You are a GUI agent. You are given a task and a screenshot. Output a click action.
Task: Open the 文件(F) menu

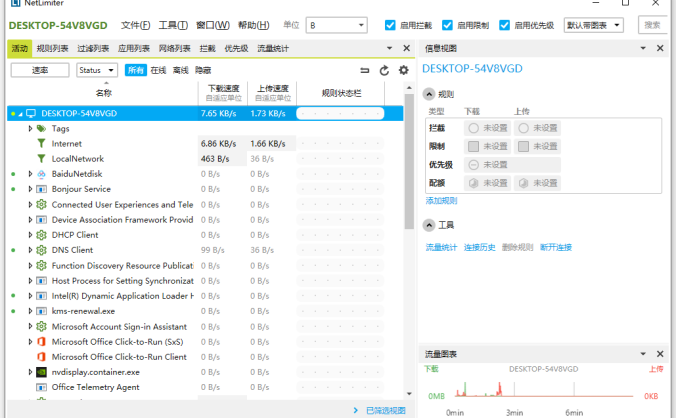[x=135, y=25]
